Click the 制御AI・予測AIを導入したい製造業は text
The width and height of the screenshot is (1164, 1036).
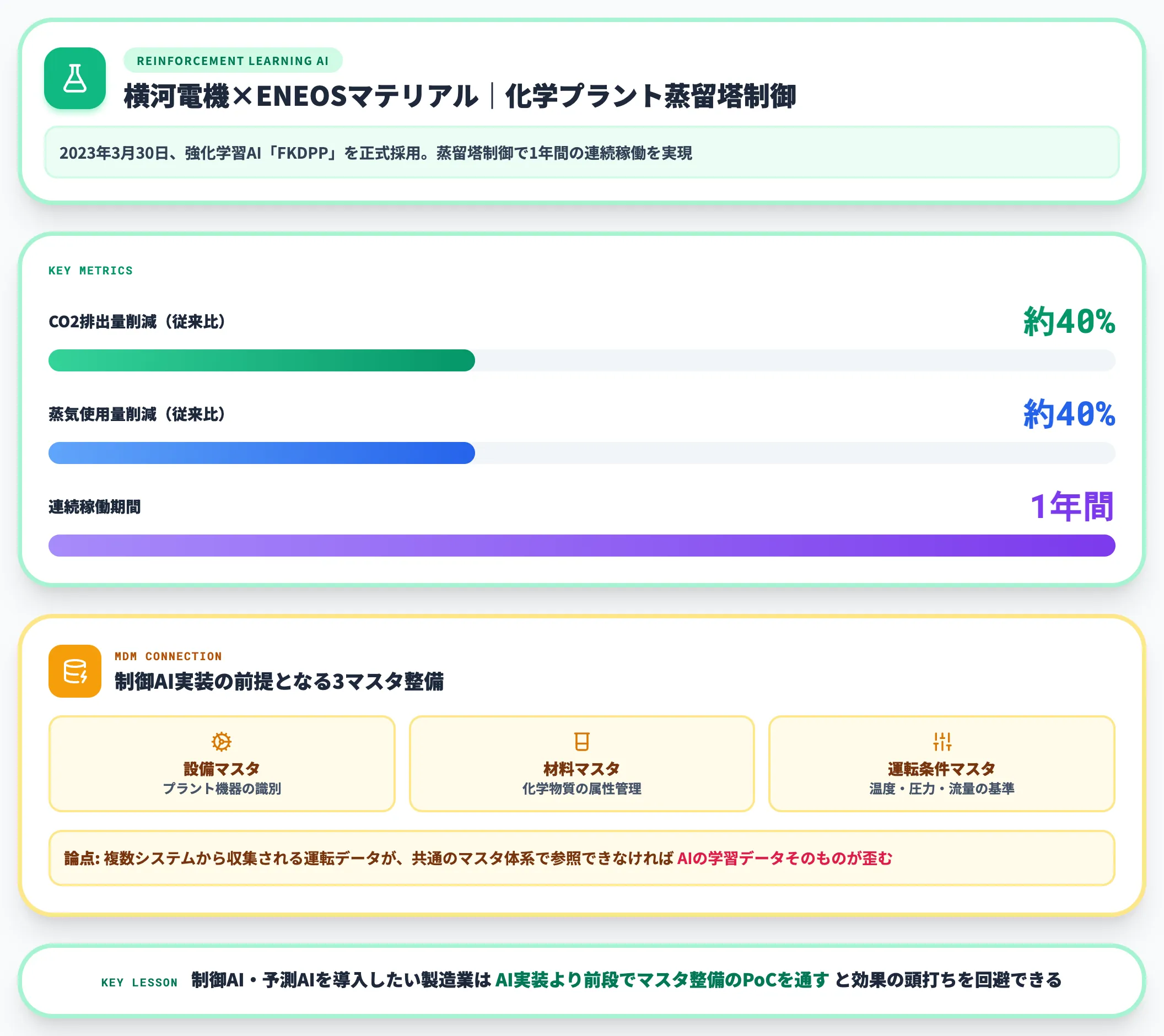[x=341, y=980]
